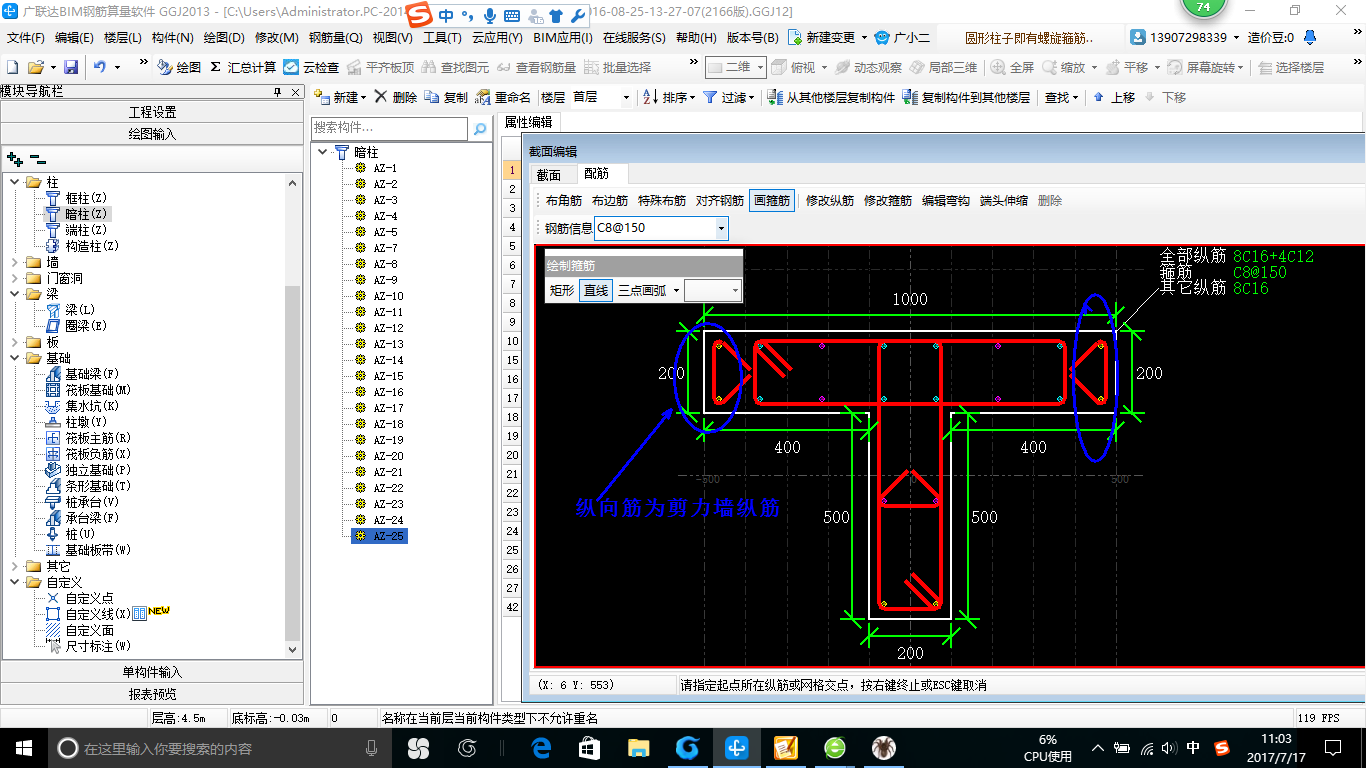
Task: Open 钢筋量(Q) menu
Action: (x=335, y=37)
